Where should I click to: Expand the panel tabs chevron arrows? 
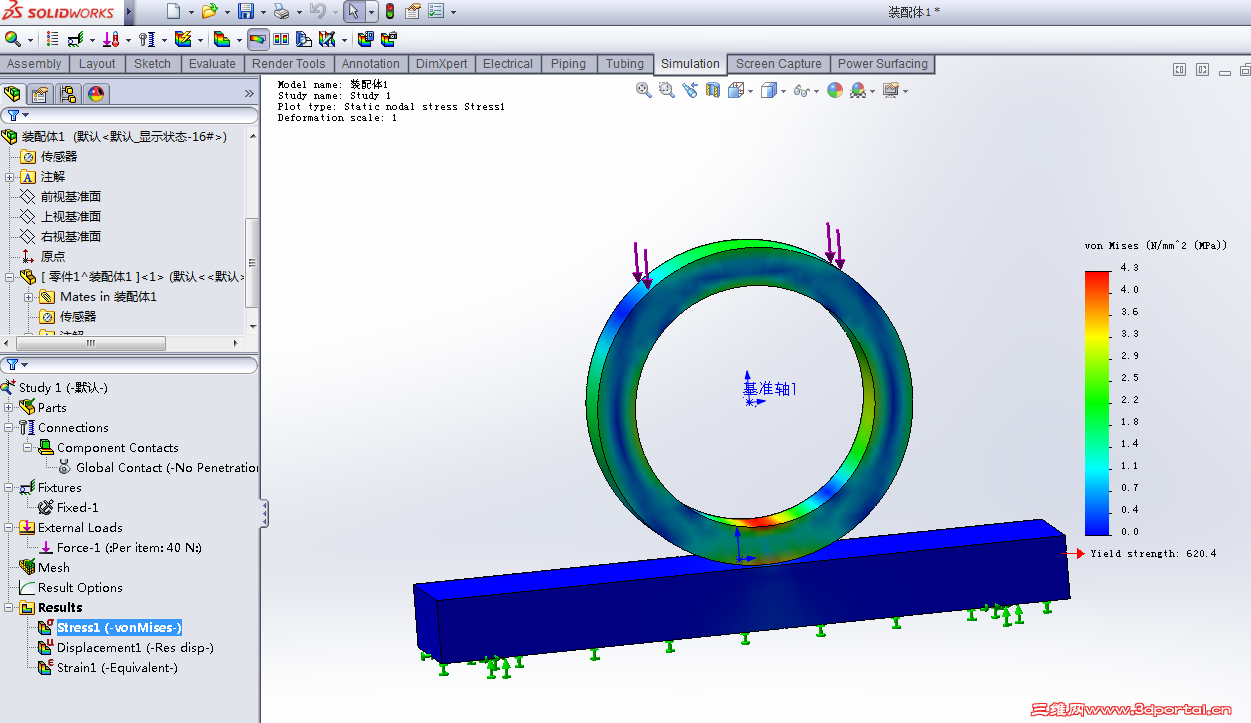[249, 94]
